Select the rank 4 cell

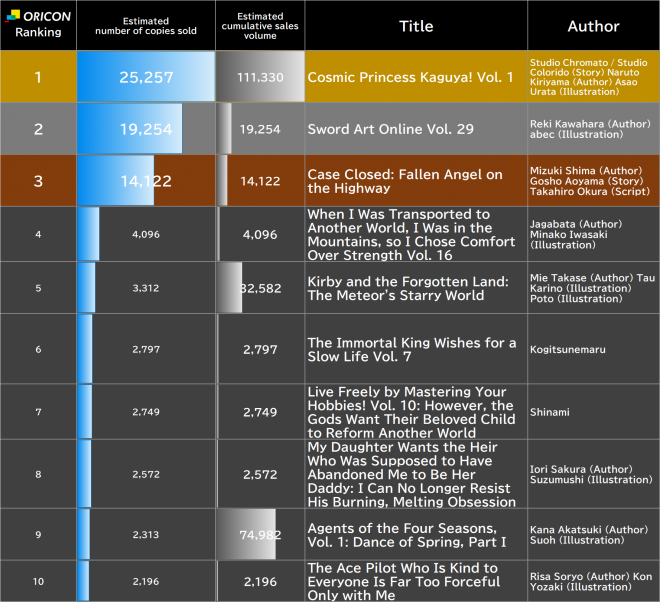(x=38, y=234)
